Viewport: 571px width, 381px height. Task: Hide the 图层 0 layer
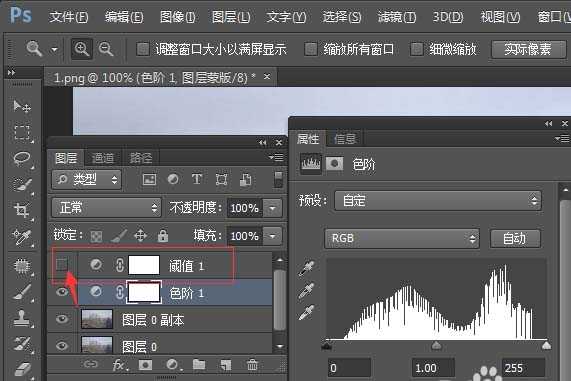(62, 345)
